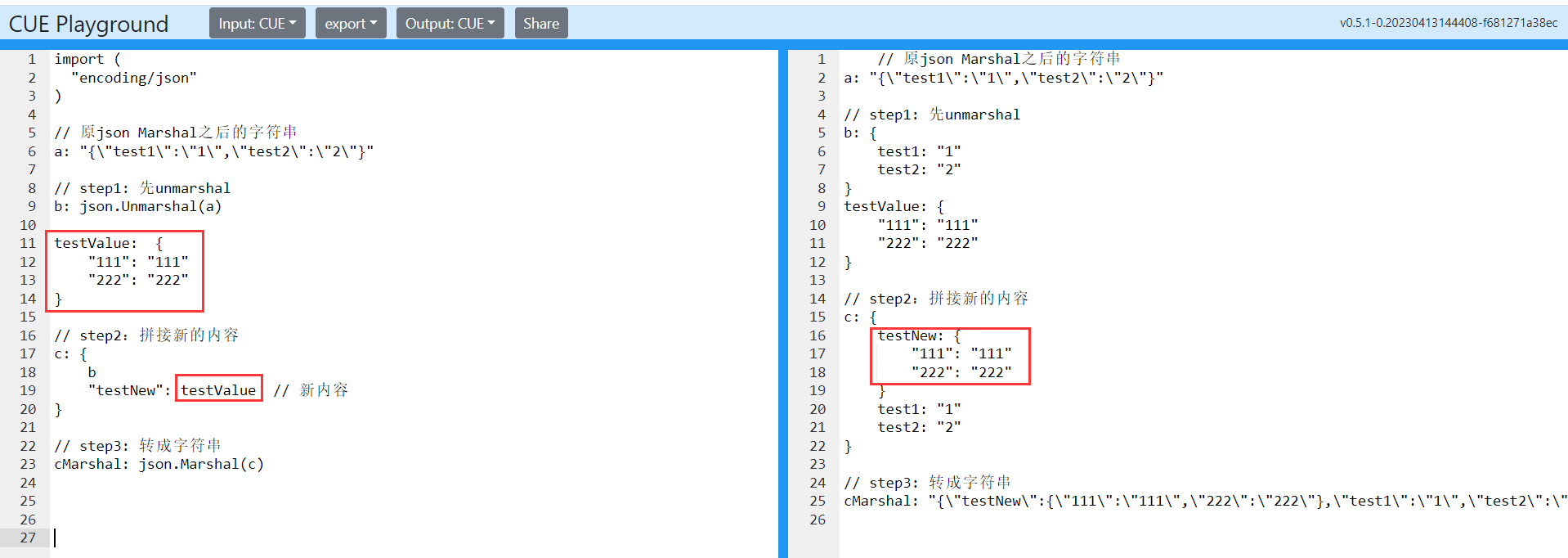Click c: { line in input editor
1568x558 pixels.
(70, 353)
